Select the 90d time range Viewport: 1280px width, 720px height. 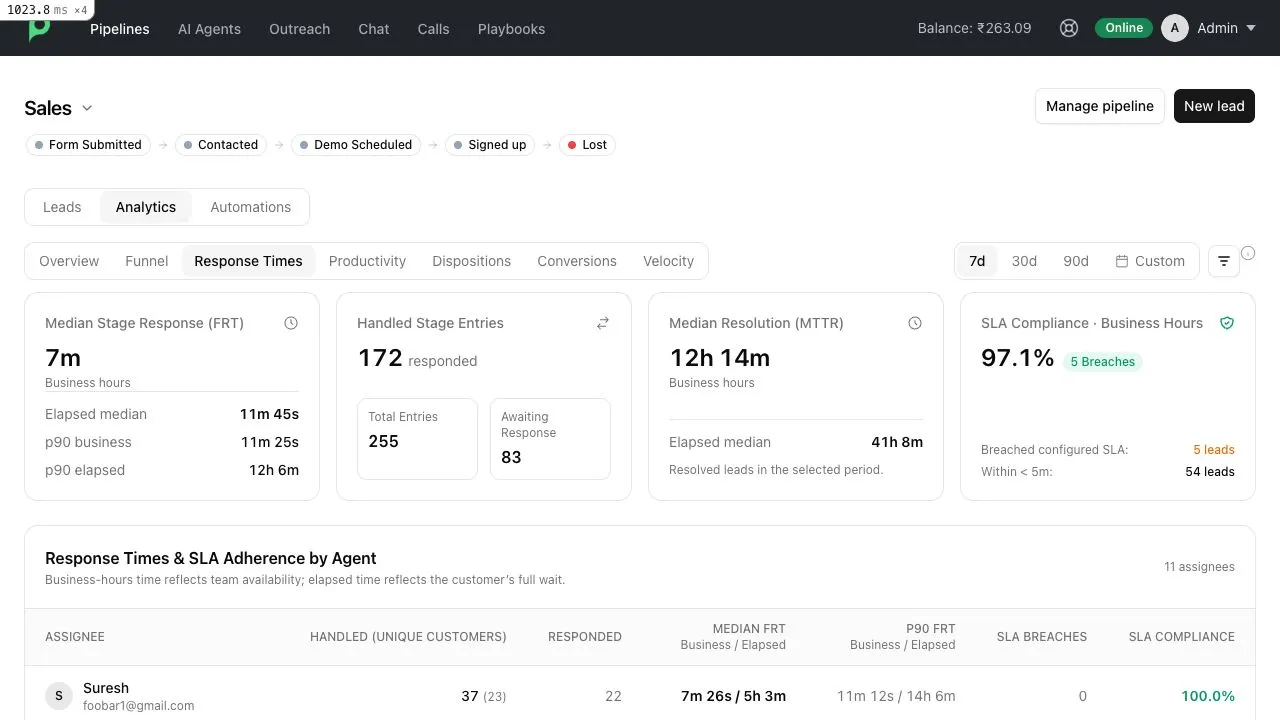pos(1076,261)
